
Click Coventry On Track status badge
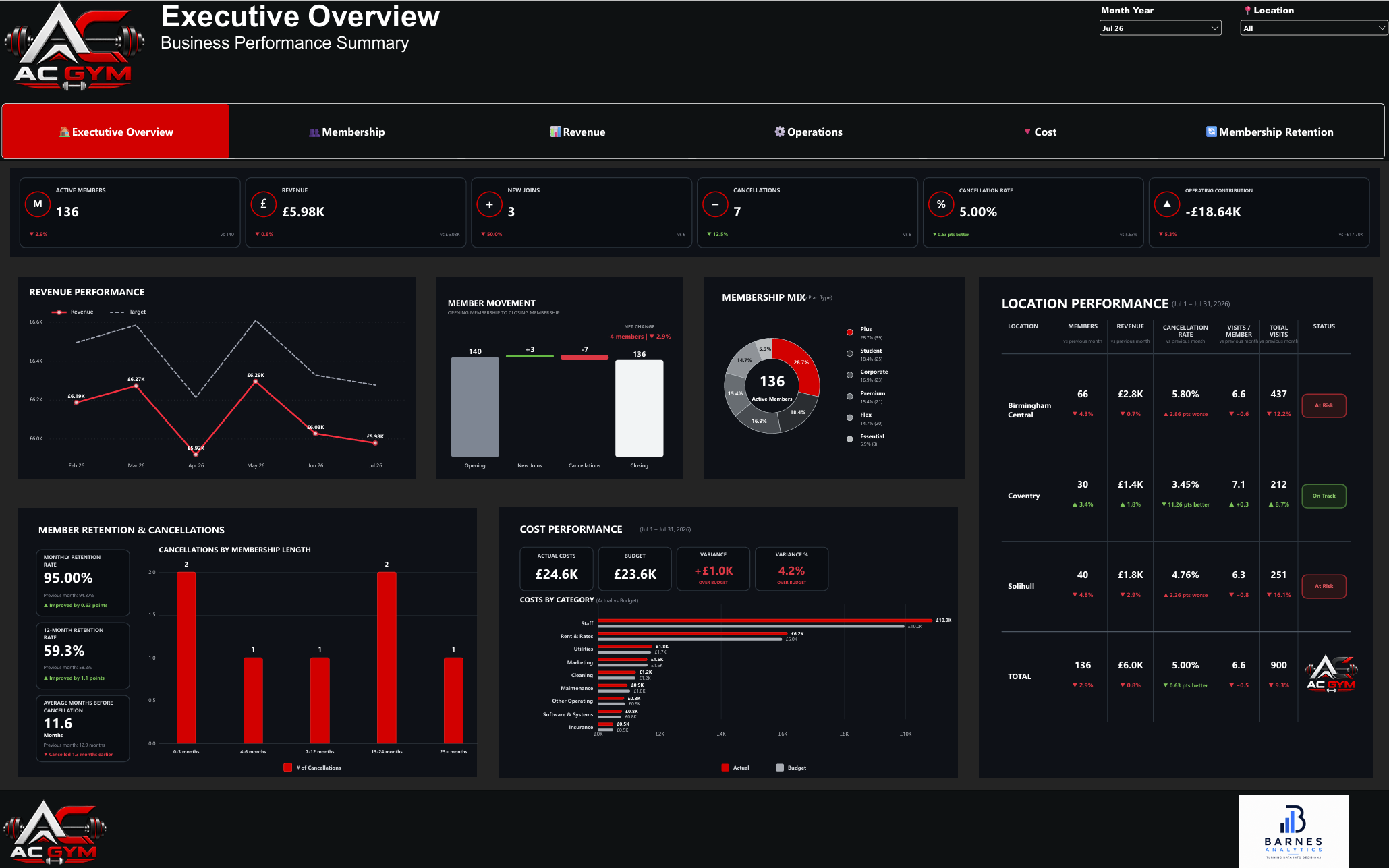click(1324, 496)
